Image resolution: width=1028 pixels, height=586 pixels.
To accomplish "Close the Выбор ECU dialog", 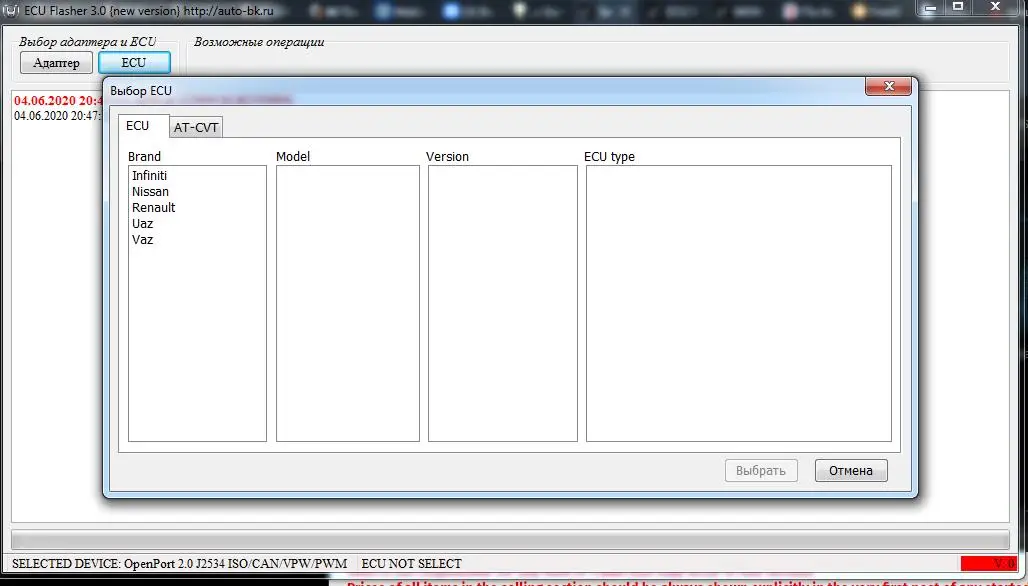I will pyautogui.click(x=888, y=87).
